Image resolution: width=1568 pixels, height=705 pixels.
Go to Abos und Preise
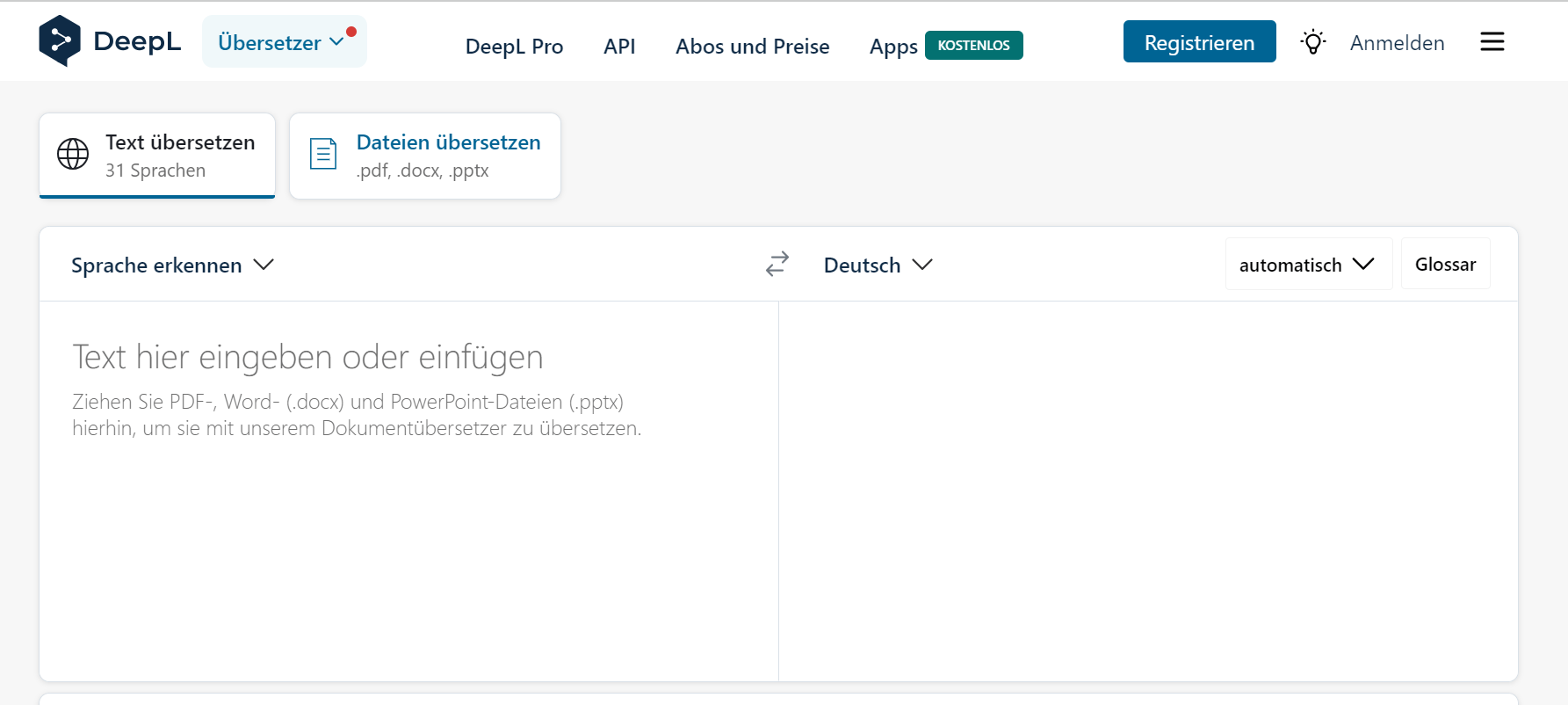click(752, 47)
